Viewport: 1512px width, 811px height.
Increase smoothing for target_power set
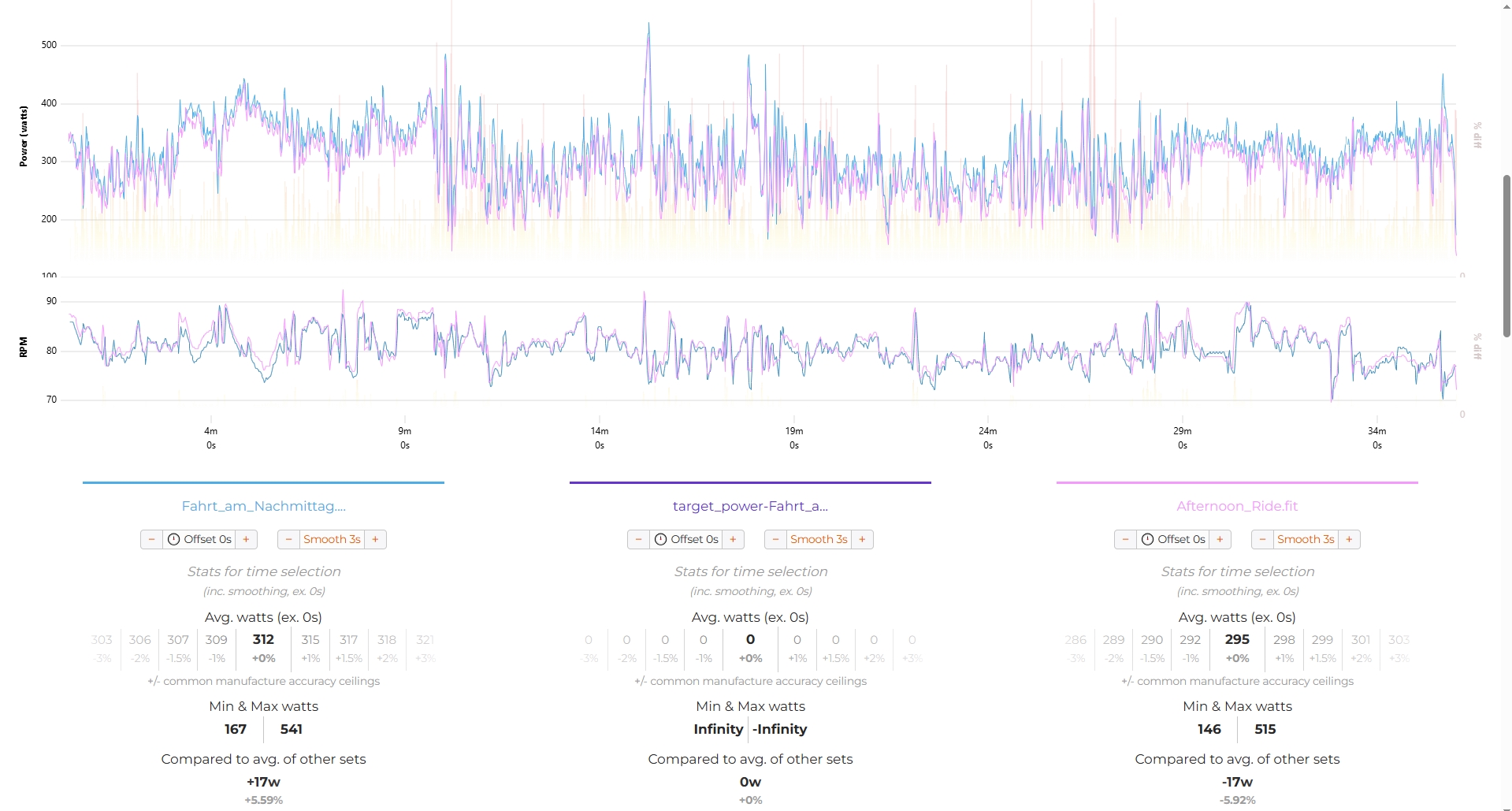coord(863,539)
